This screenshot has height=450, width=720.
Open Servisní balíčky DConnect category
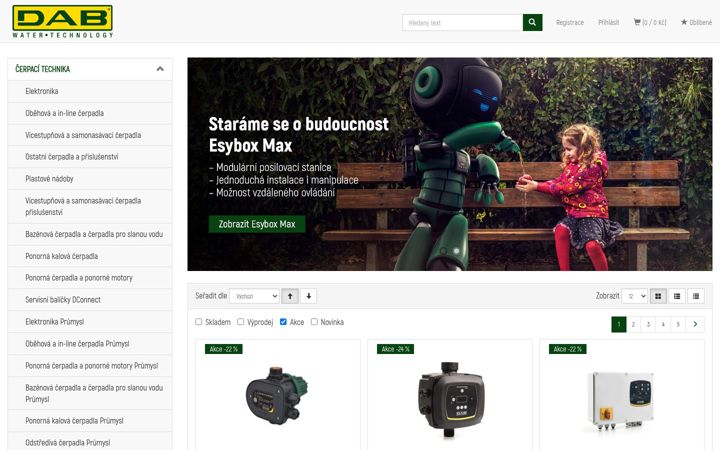pos(90,299)
